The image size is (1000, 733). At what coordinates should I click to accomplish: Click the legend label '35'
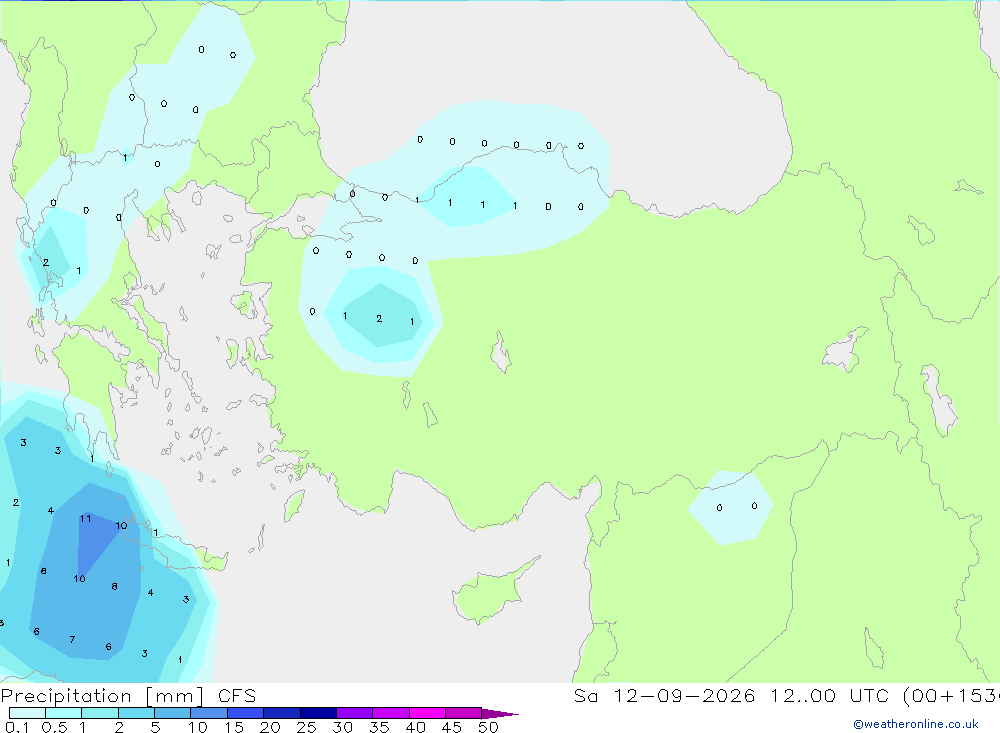pyautogui.click(x=379, y=727)
